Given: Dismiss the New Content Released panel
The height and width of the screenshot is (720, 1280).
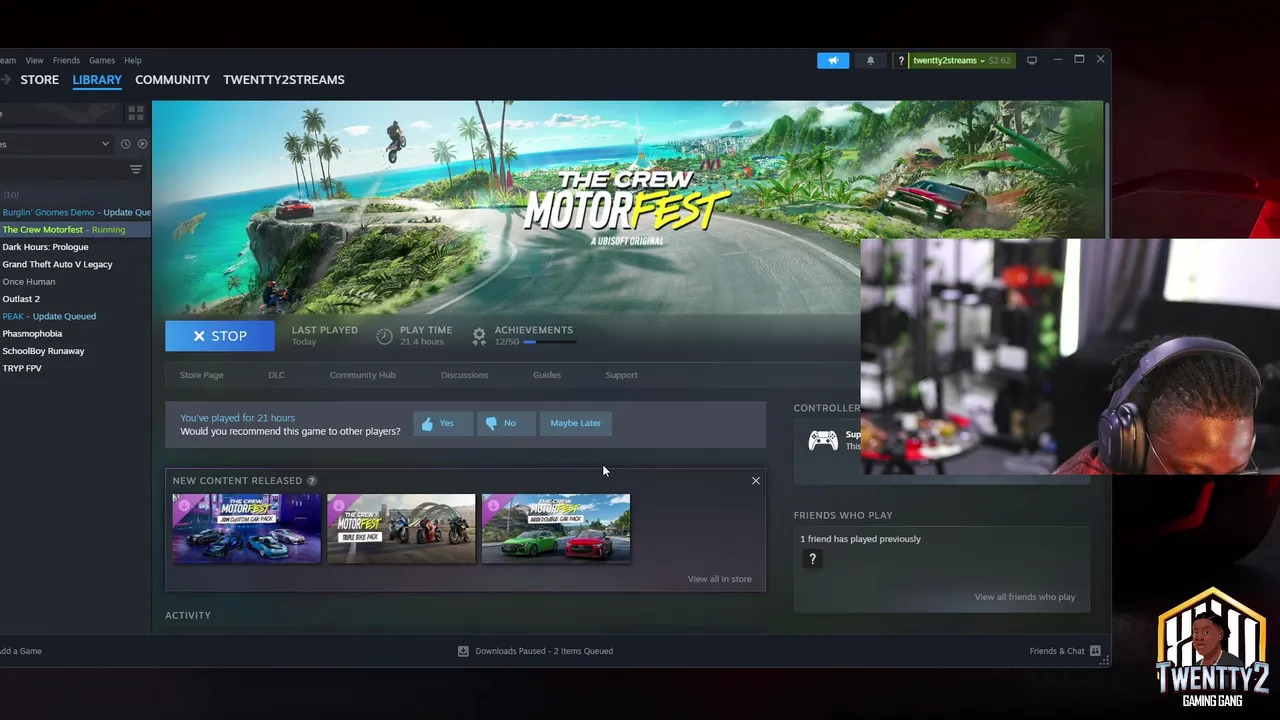Looking at the screenshot, I should (756, 481).
